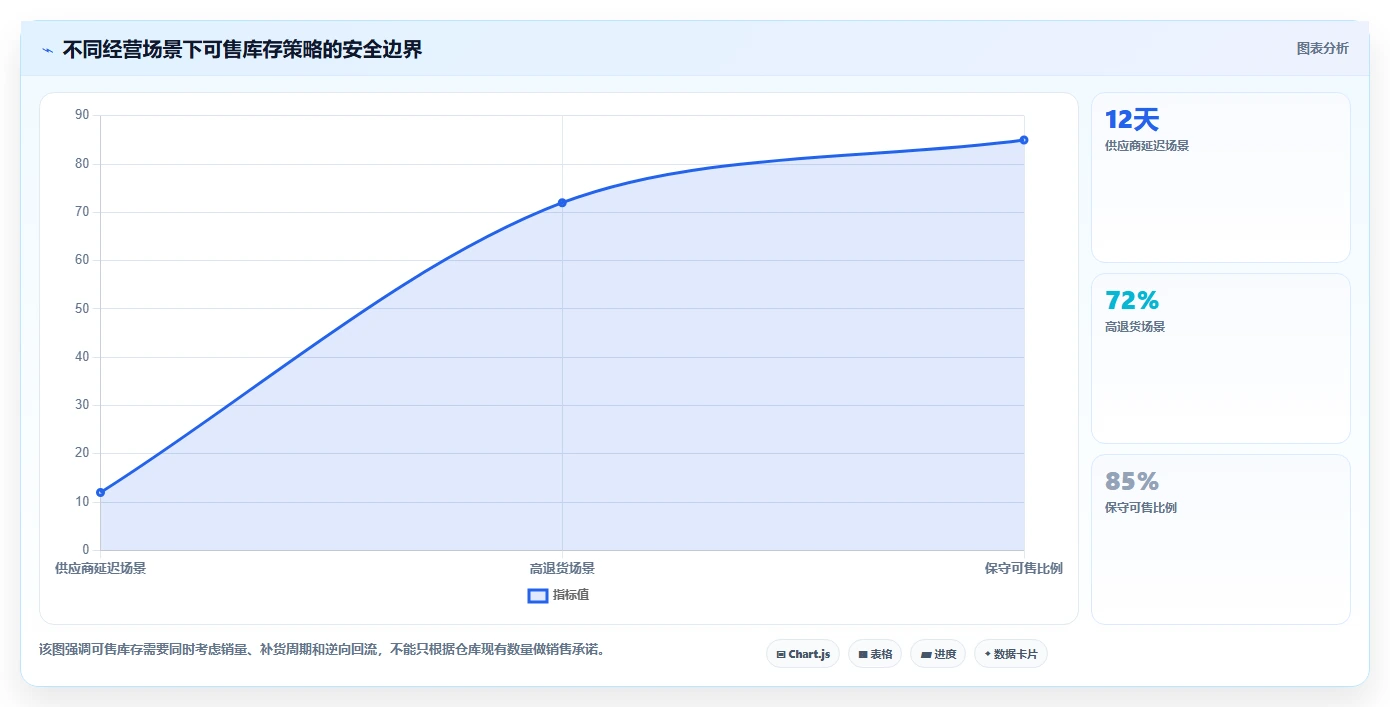Select the Chart.js tag
This screenshot has width=1390, height=707.
803,654
